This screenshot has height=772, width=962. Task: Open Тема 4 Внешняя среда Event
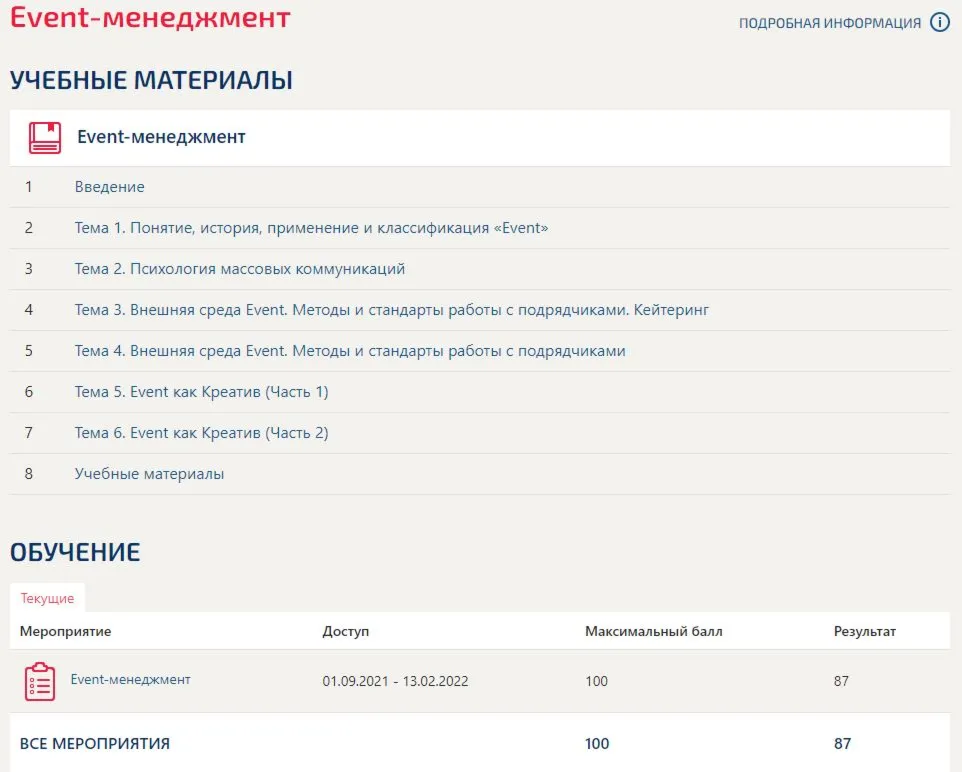(350, 351)
